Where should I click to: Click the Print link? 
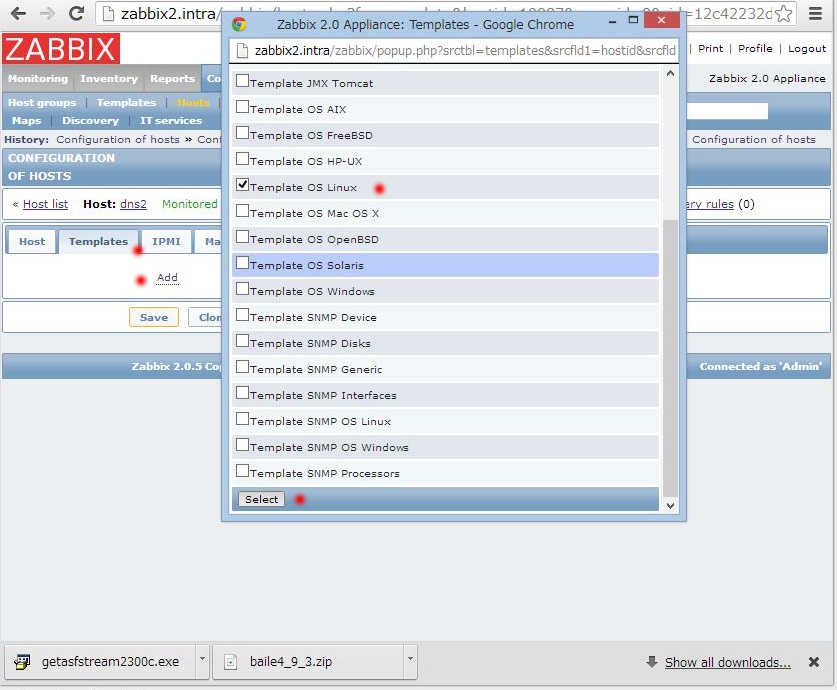click(x=710, y=49)
